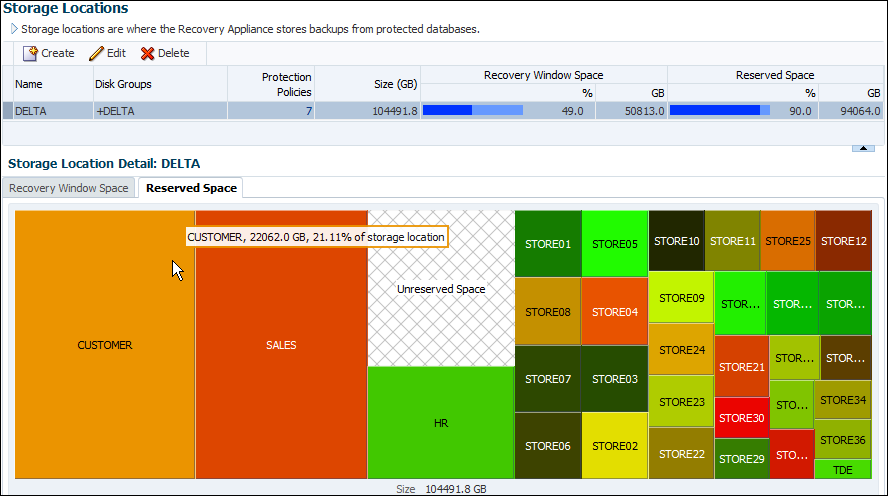Screen dimensions: 888x496
Task: Select the STORE29 tile
Action: click(742, 459)
